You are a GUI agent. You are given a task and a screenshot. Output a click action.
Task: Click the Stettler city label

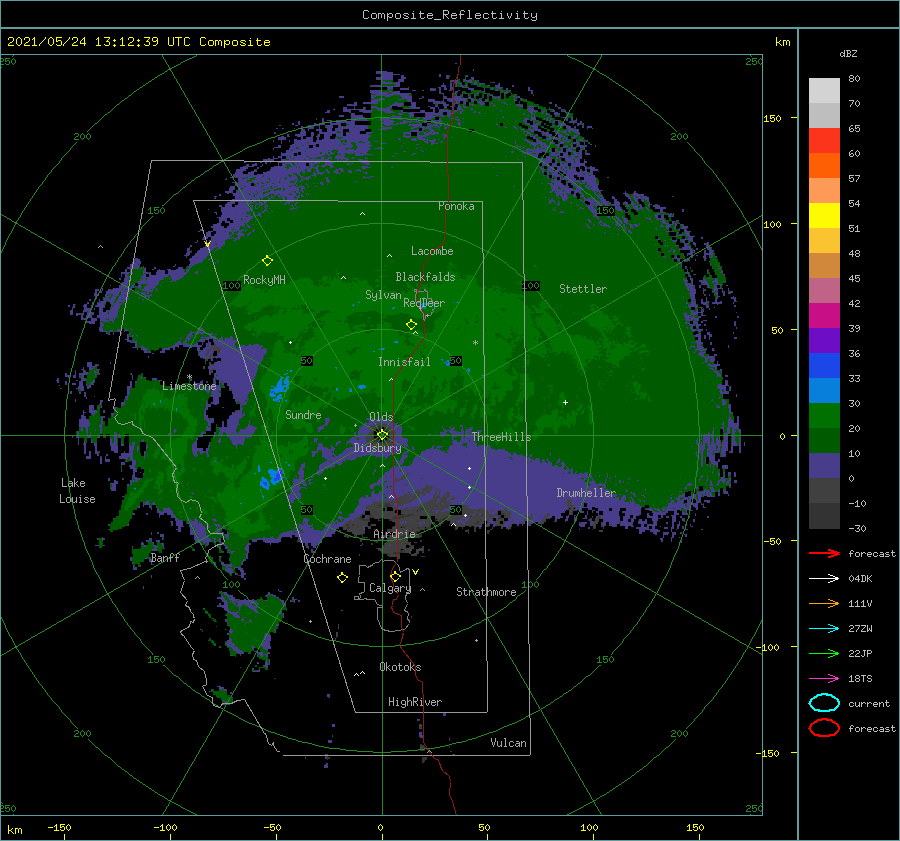pyautogui.click(x=583, y=289)
